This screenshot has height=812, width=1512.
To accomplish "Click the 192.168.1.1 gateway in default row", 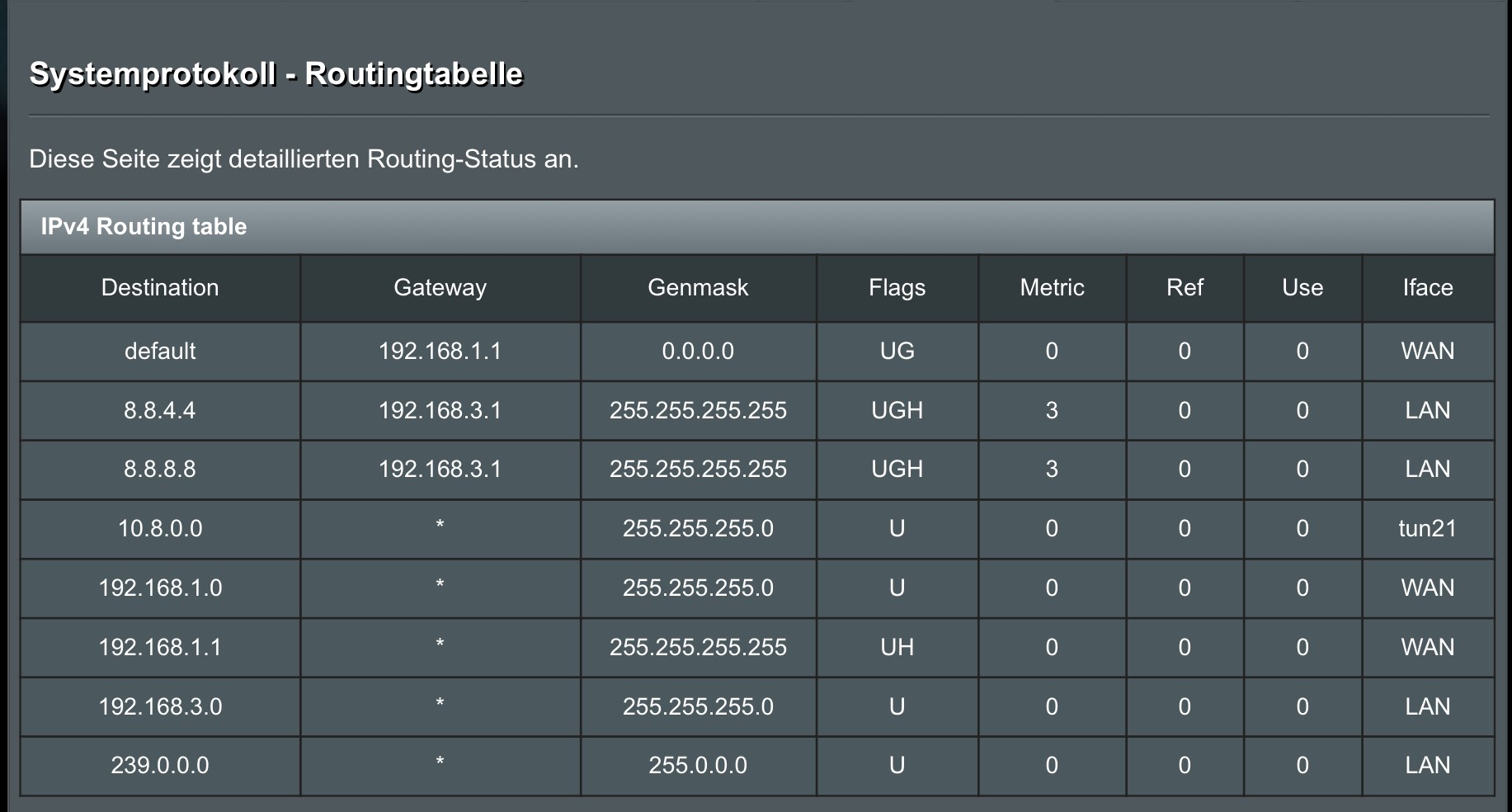I will click(440, 351).
